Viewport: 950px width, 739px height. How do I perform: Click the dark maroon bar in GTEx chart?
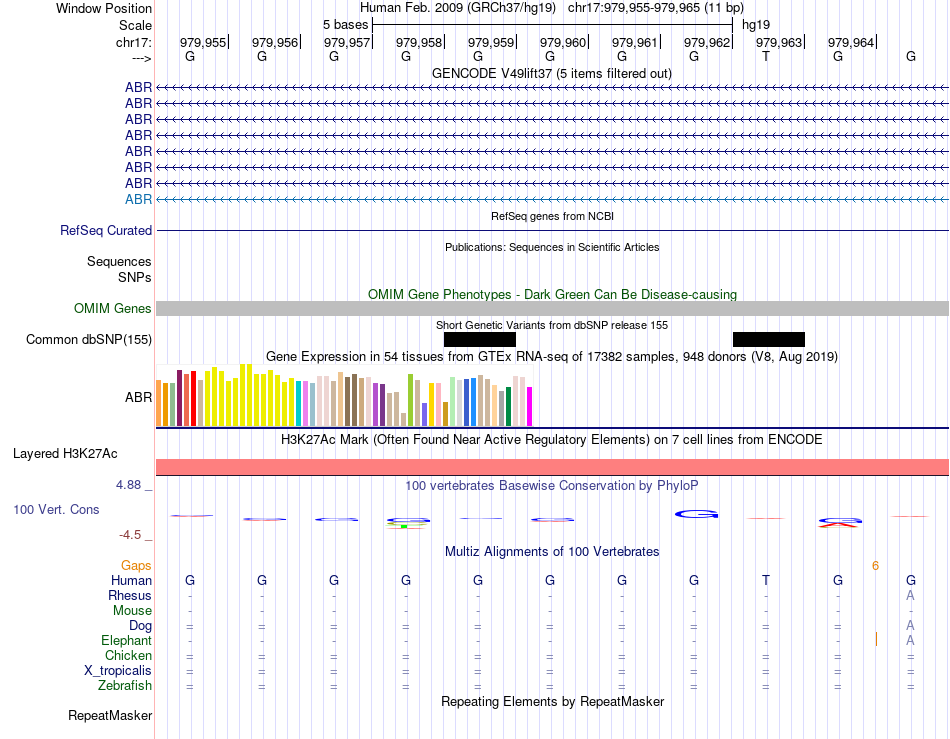click(179, 398)
